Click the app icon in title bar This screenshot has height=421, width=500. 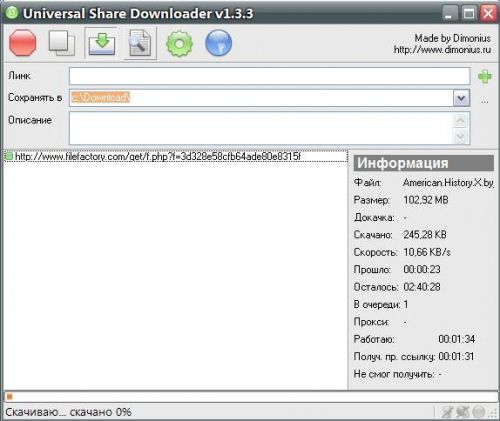[x=12, y=13]
